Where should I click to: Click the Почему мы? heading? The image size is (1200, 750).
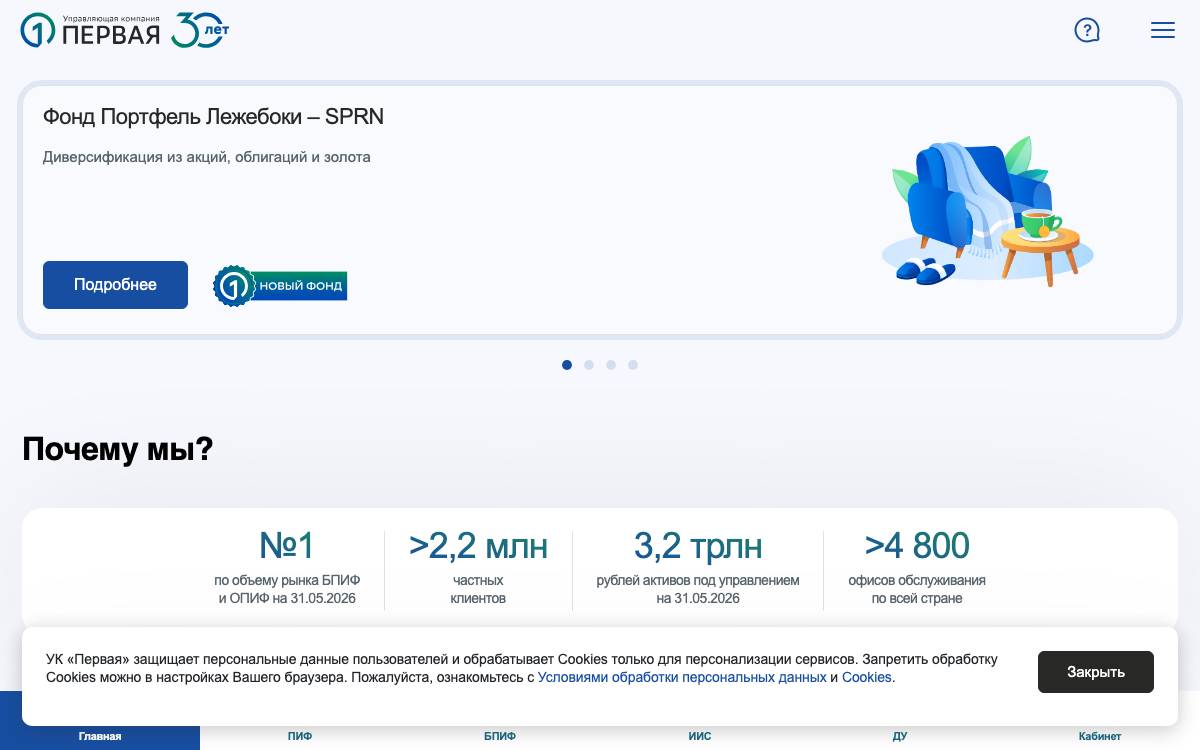click(x=118, y=449)
